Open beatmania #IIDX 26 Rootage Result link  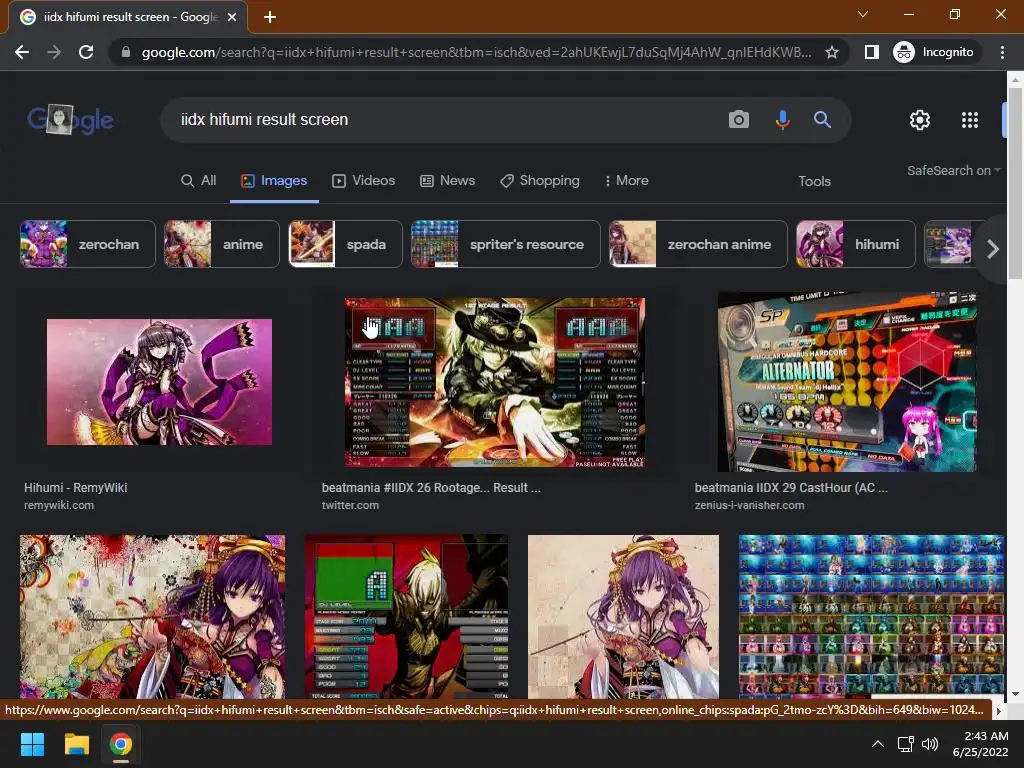(431, 488)
